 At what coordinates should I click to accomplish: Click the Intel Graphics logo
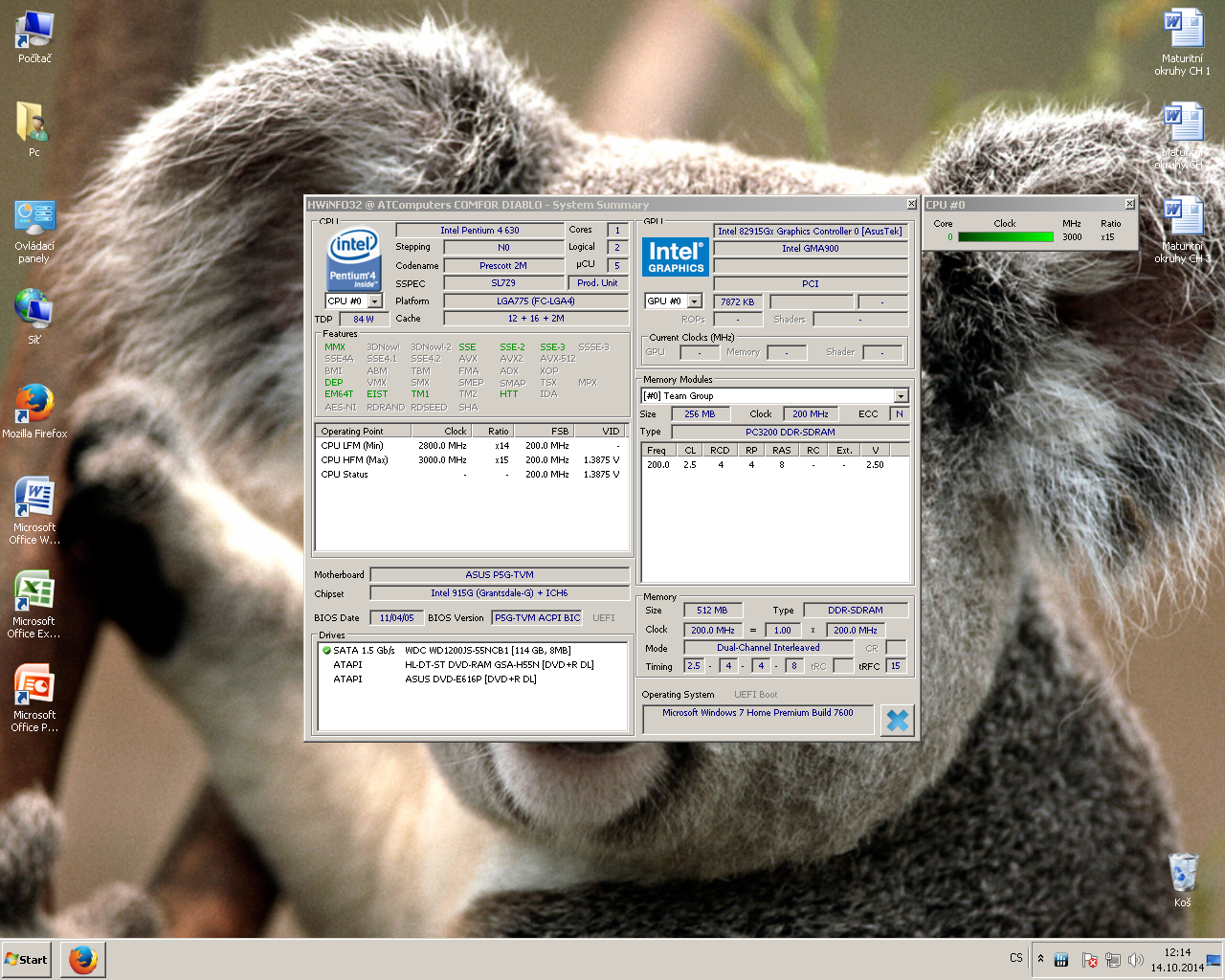point(675,256)
